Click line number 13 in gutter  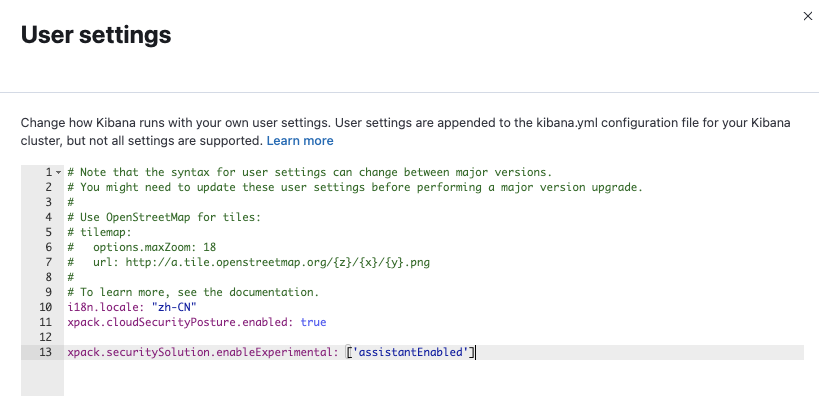tap(46, 352)
